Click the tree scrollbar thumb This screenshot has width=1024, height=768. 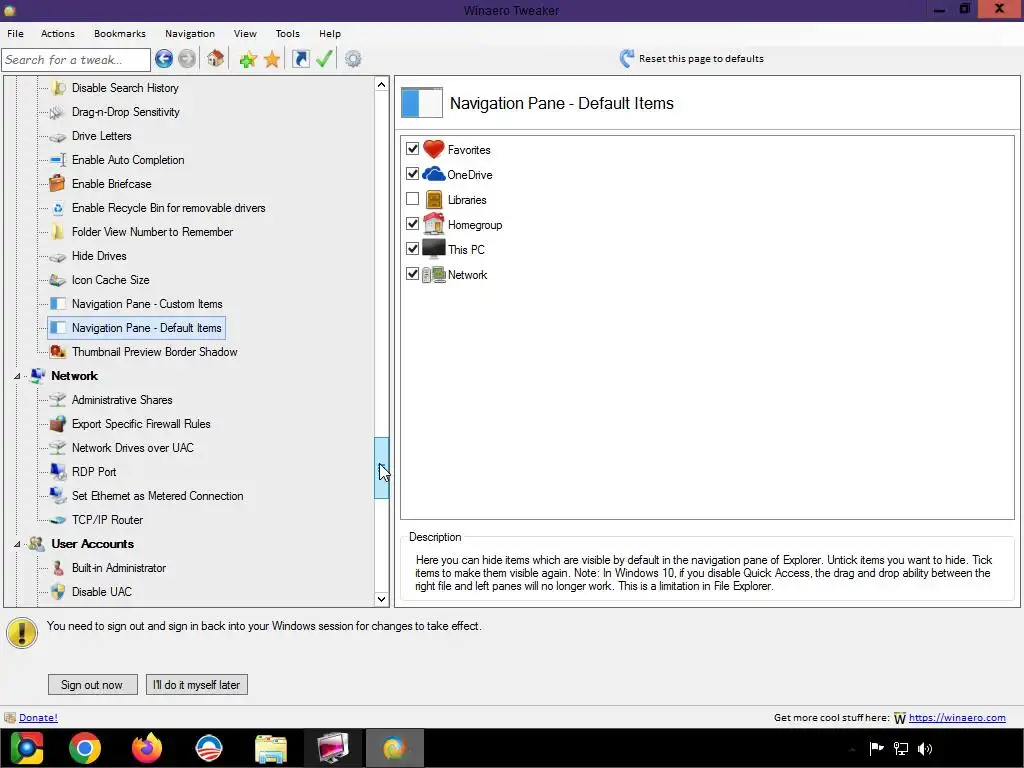click(381, 468)
